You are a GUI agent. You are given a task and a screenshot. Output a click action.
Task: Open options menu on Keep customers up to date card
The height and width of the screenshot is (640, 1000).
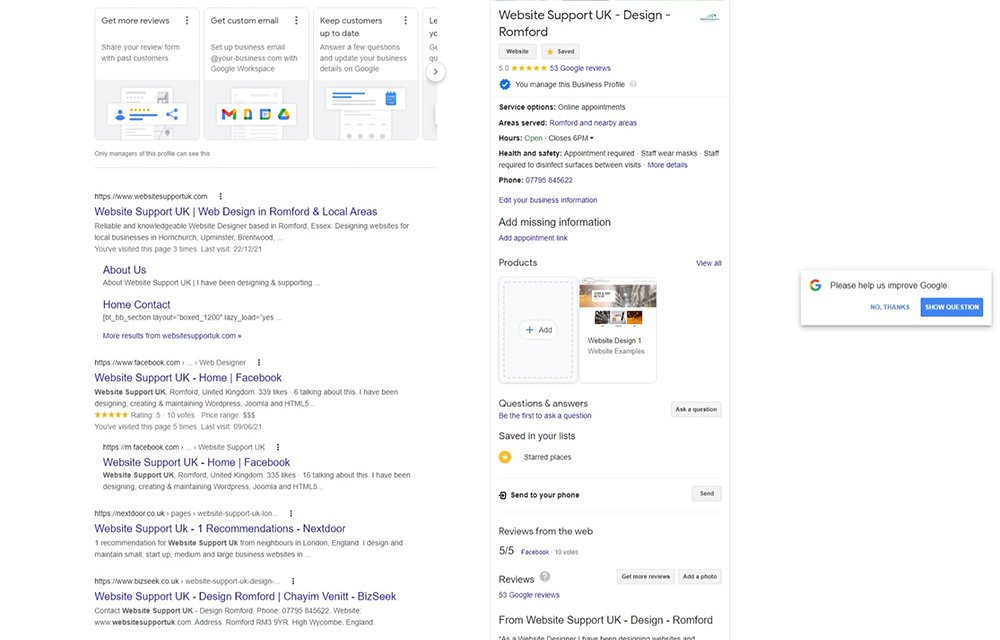coord(406,20)
